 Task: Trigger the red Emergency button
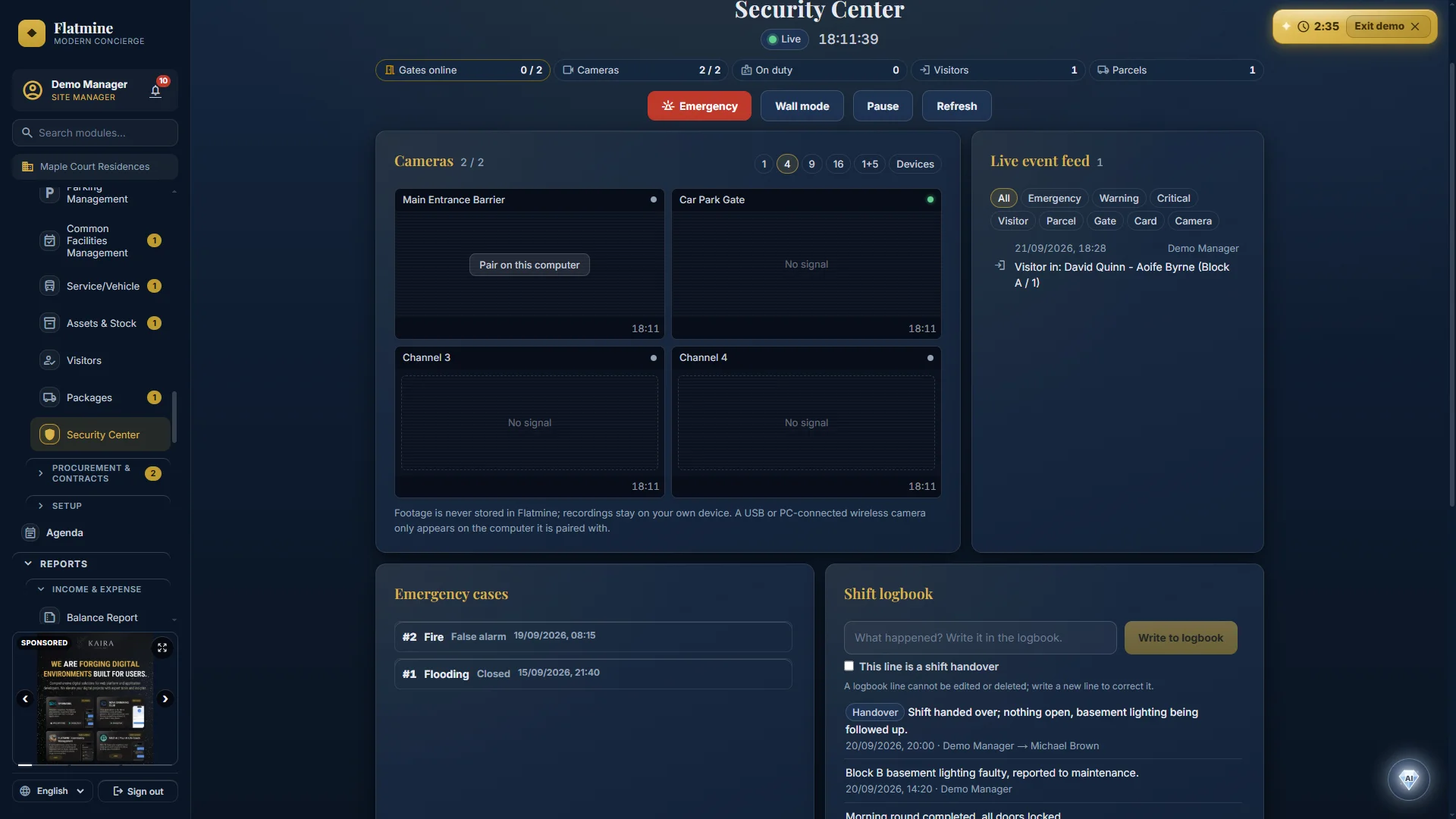699,106
